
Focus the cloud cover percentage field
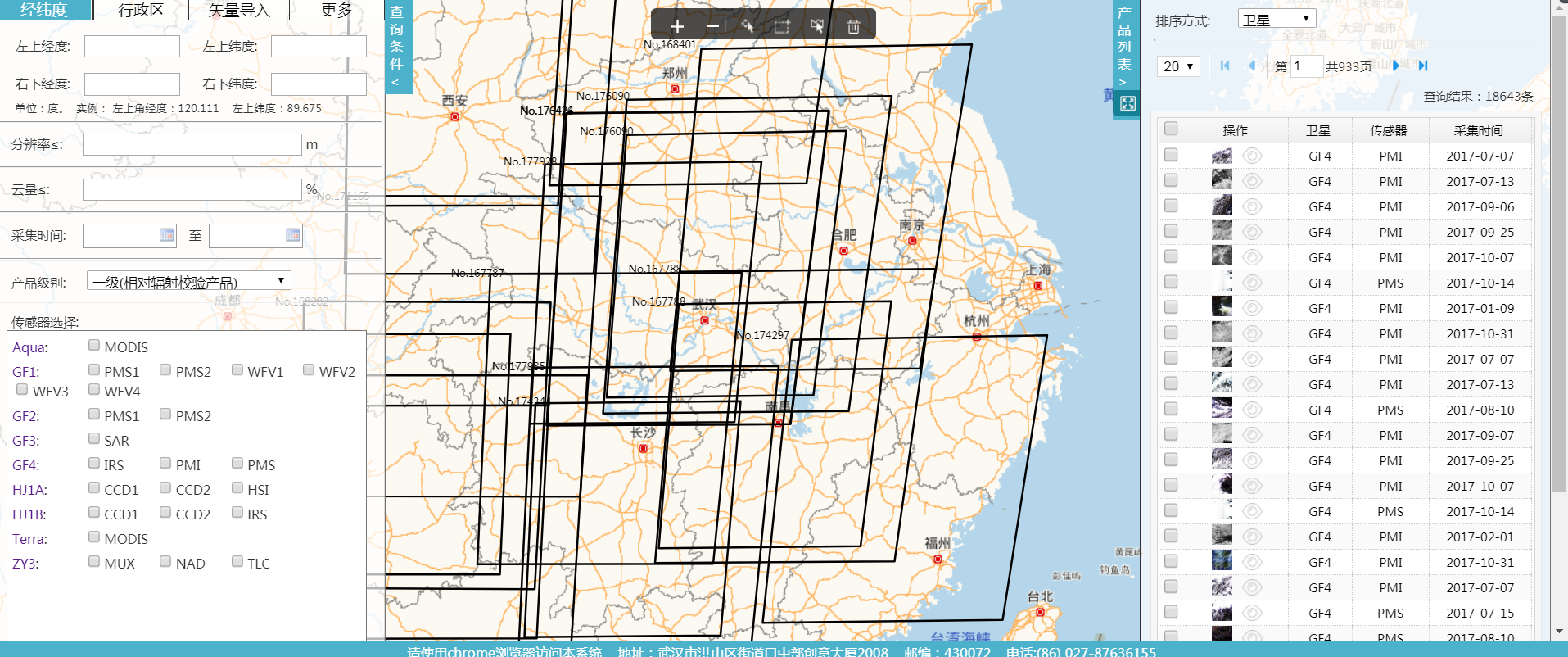(192, 189)
